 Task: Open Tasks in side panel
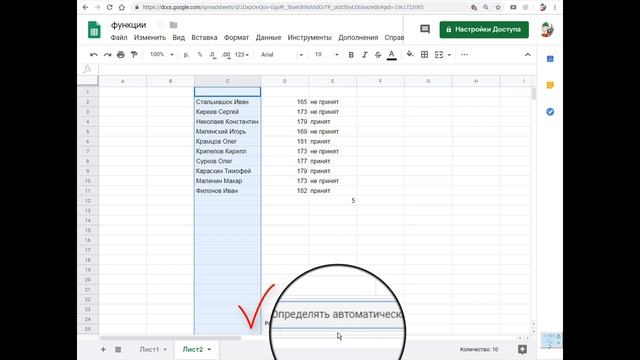550,111
